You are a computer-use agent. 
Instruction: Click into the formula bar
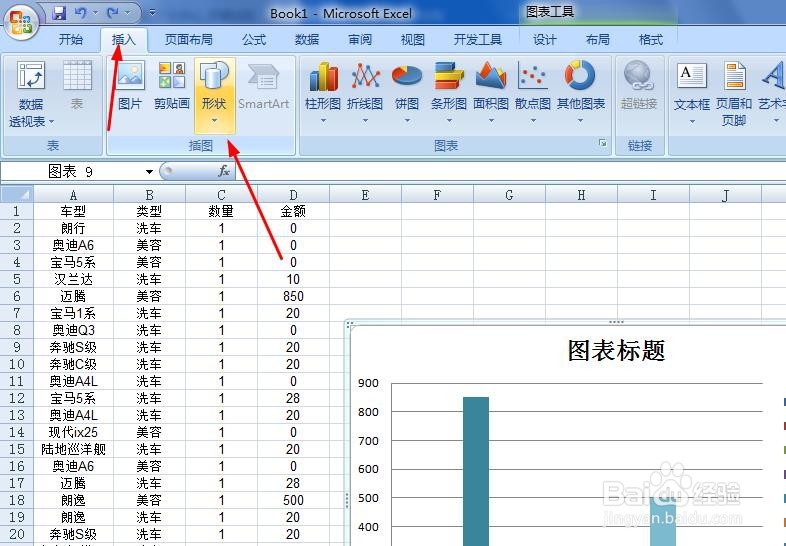pos(509,171)
